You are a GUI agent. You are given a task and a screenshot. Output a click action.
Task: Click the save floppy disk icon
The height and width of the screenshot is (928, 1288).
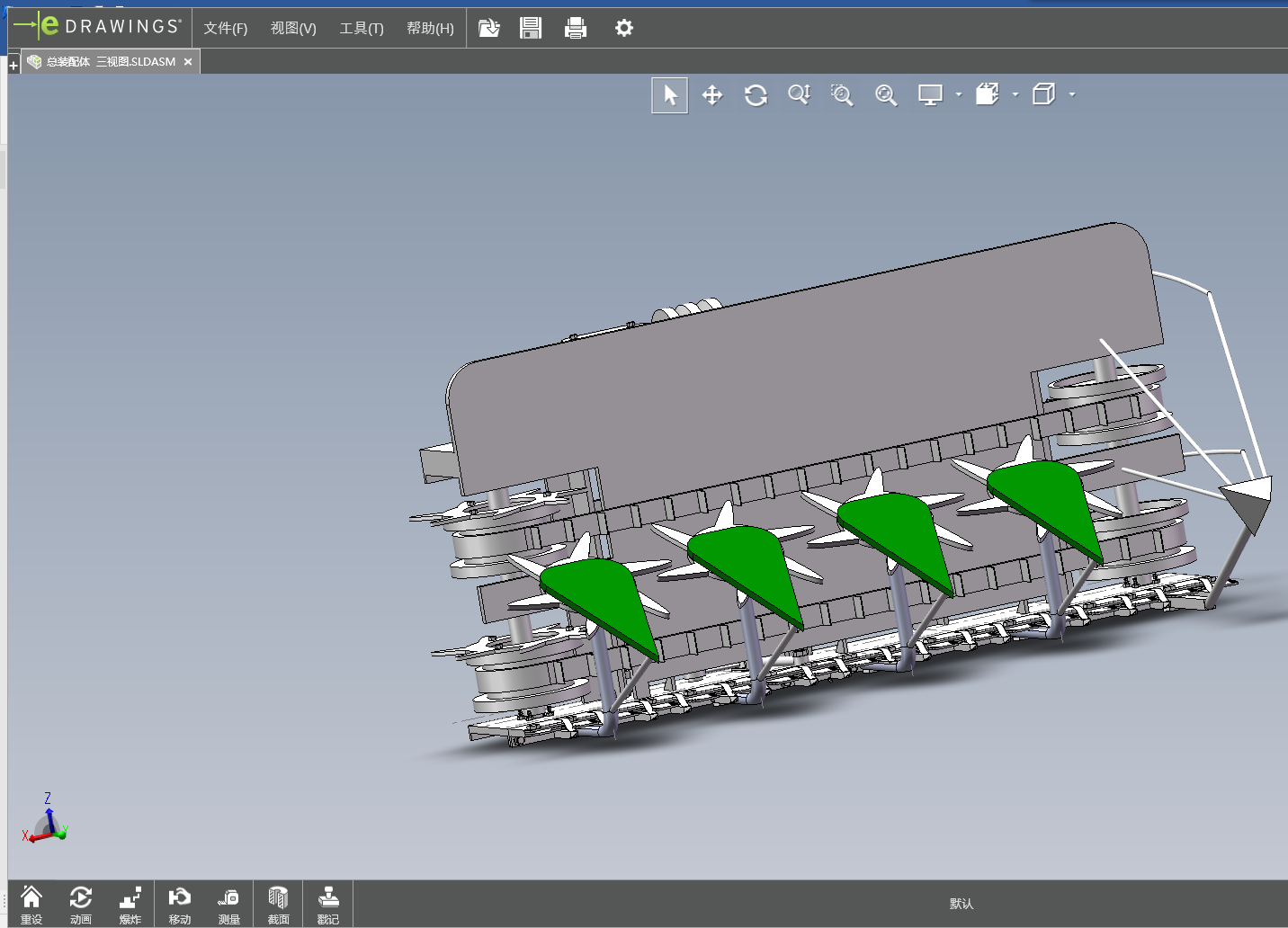531,28
